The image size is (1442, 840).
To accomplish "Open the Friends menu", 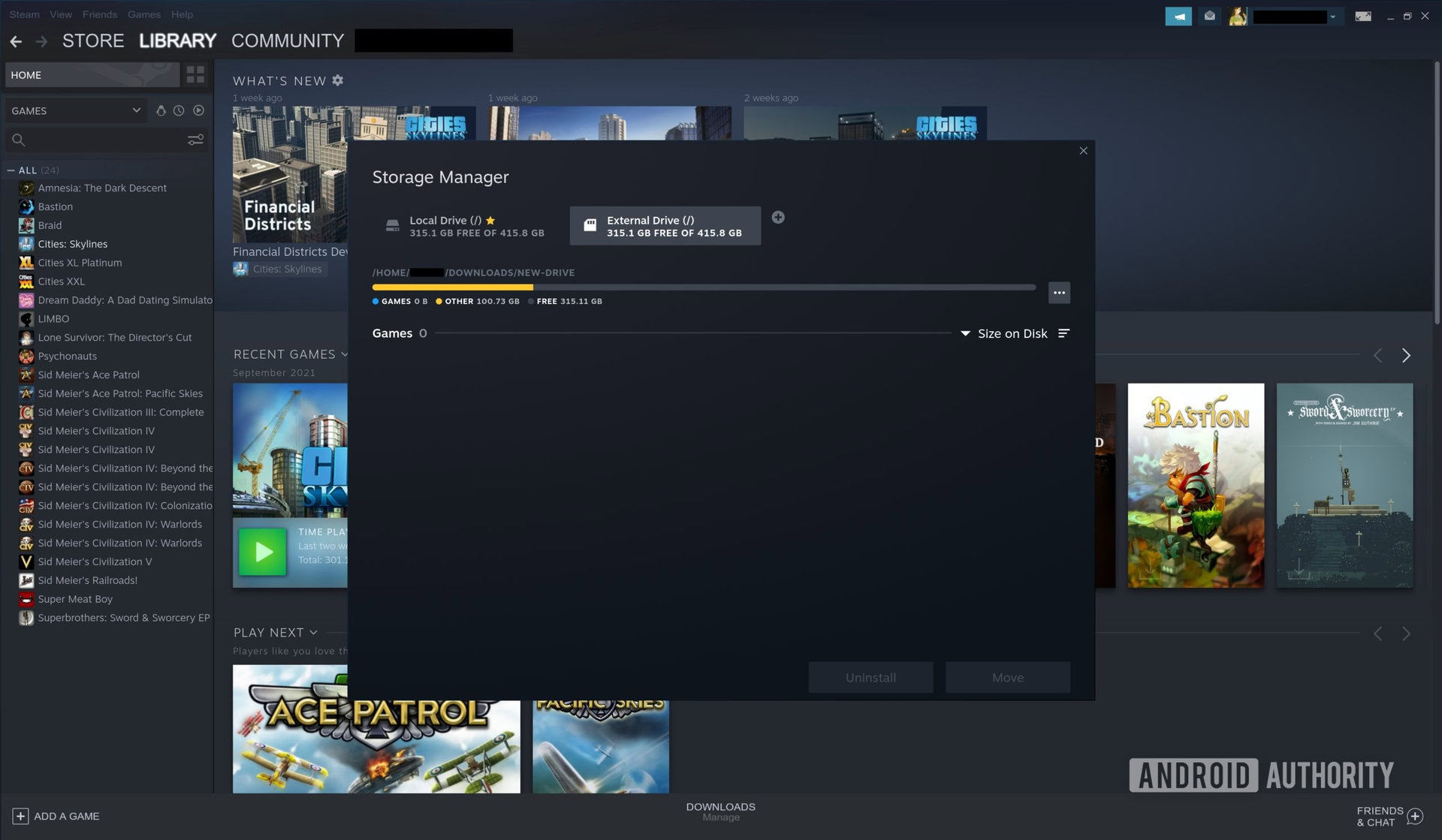I will pyautogui.click(x=99, y=14).
